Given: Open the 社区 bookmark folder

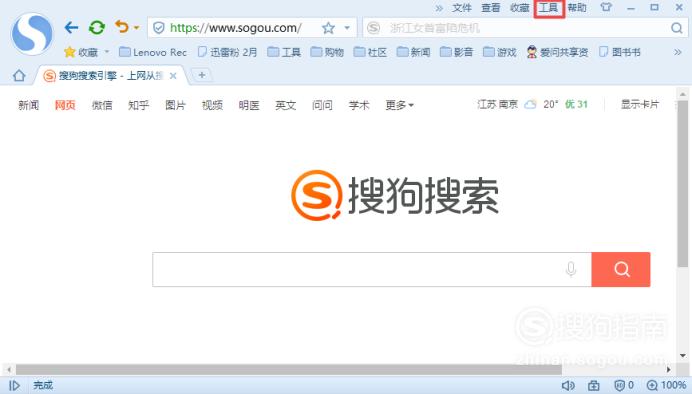Looking at the screenshot, I should point(370,53).
